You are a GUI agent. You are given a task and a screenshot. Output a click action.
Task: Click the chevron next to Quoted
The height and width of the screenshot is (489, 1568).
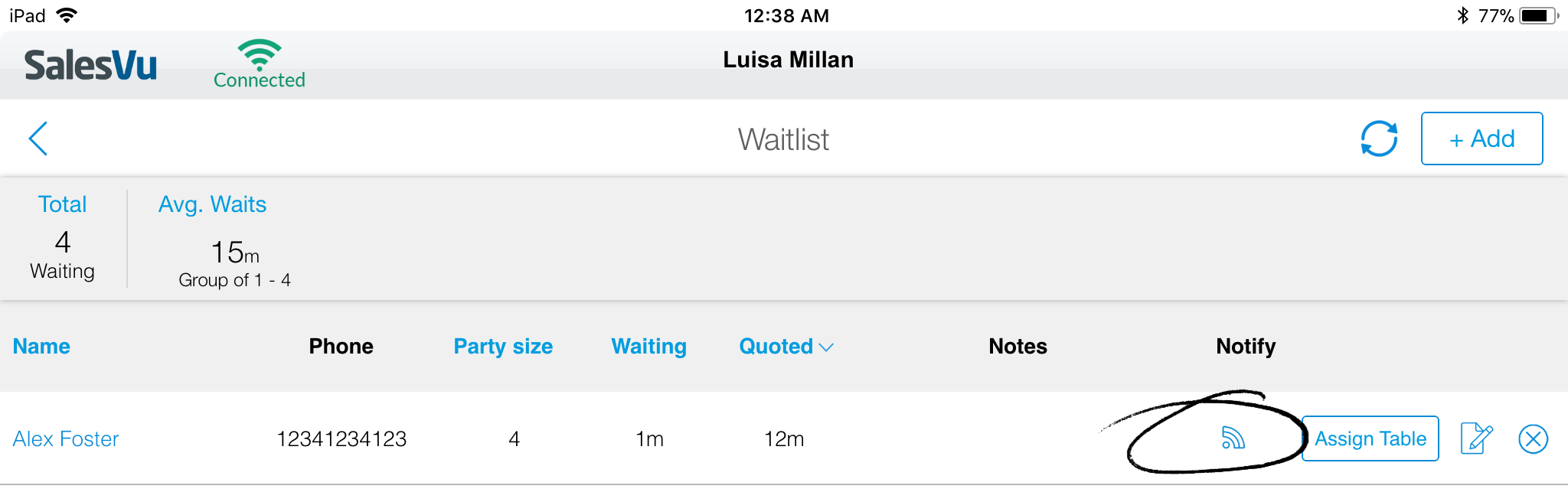pyautogui.click(x=826, y=347)
